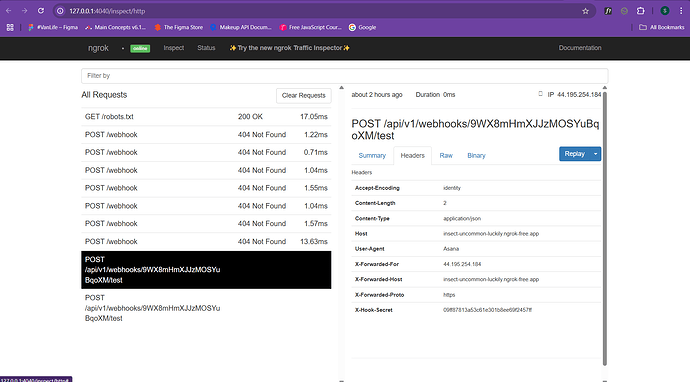Open The Figma Store bookmark
The height and width of the screenshot is (382, 690).
click(x=179, y=27)
